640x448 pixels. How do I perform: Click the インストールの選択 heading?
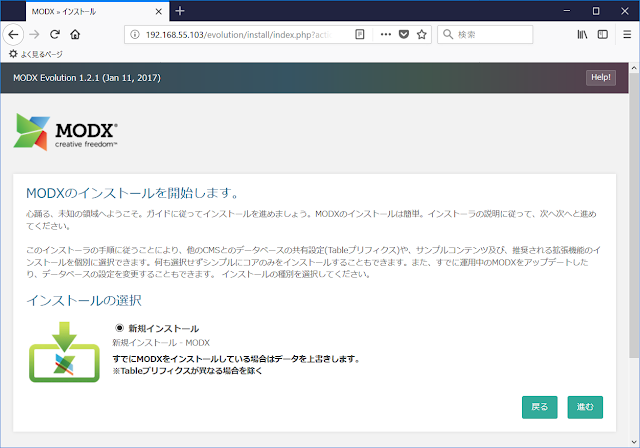tap(84, 301)
